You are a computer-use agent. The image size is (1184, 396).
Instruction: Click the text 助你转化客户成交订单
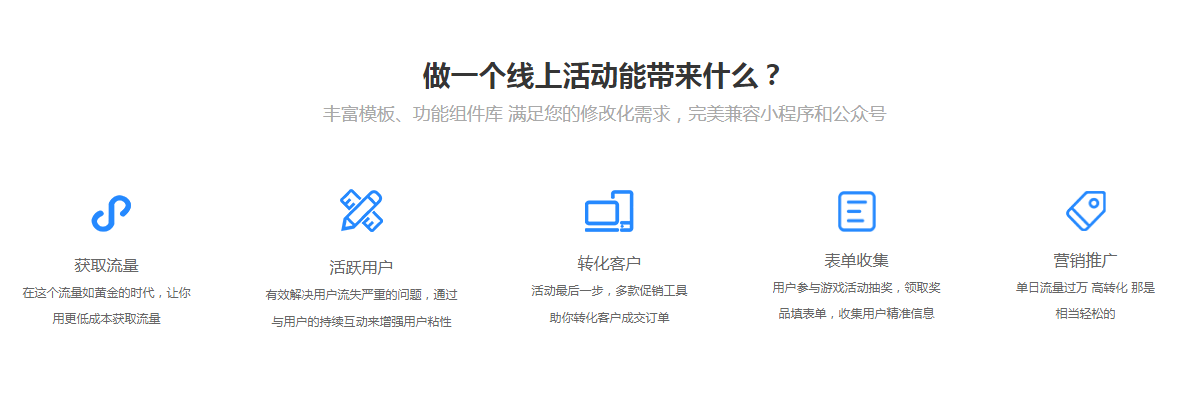(x=609, y=318)
